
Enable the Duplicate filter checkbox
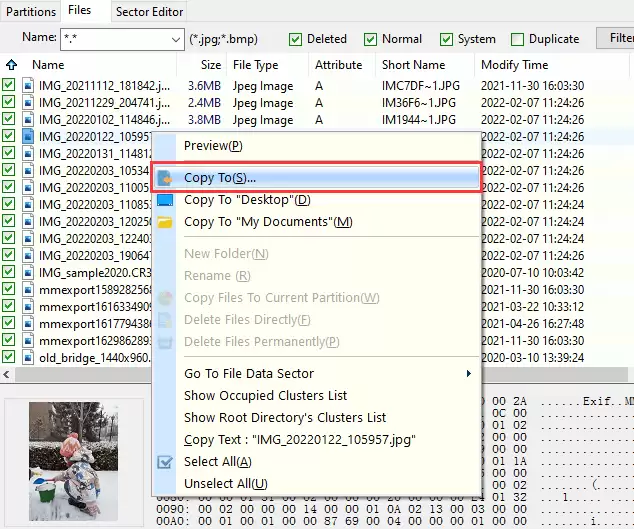click(518, 39)
